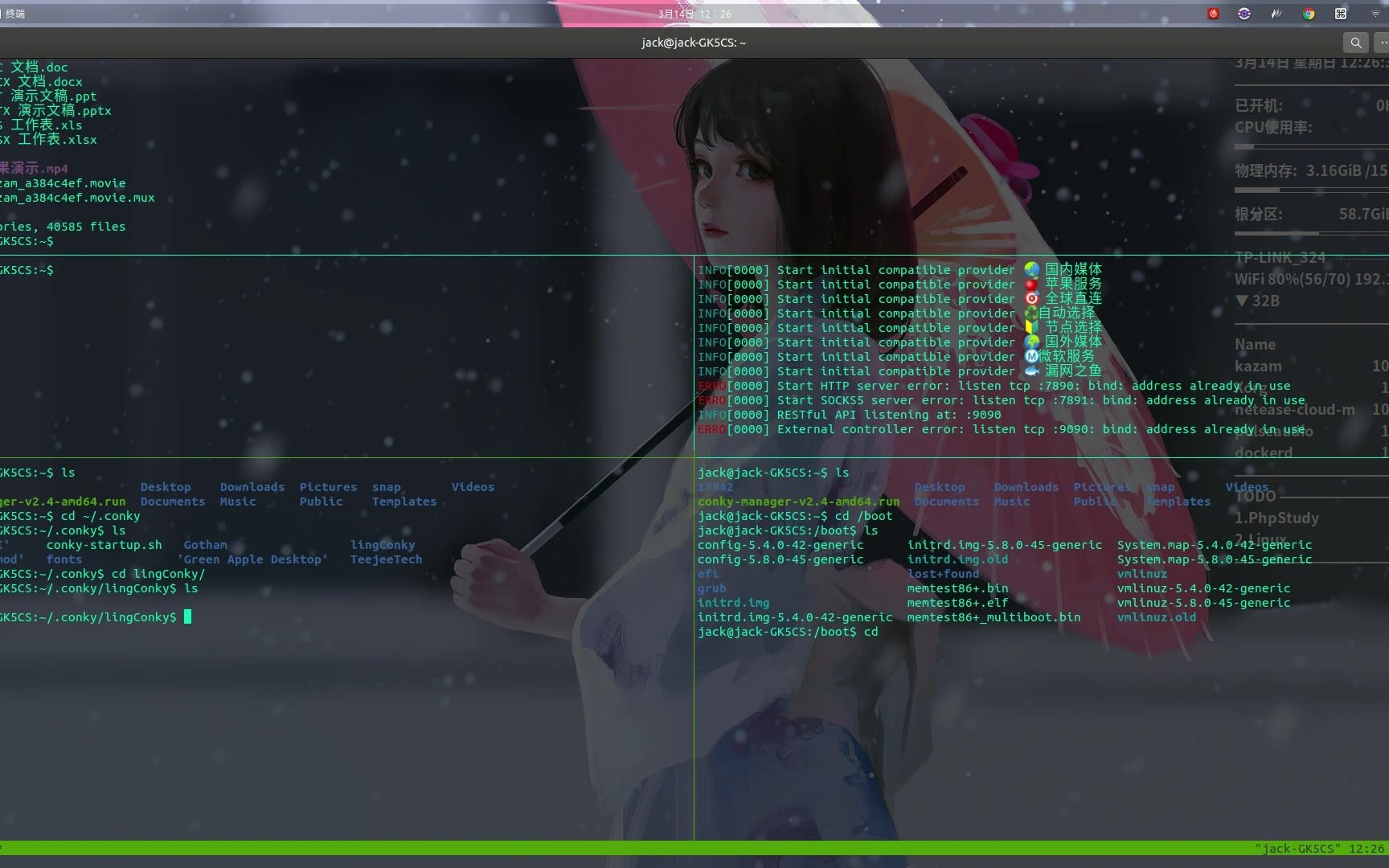Click initrd.img-5.4.0-42-generic entry
This screenshot has height=868, width=1389.
click(x=795, y=617)
